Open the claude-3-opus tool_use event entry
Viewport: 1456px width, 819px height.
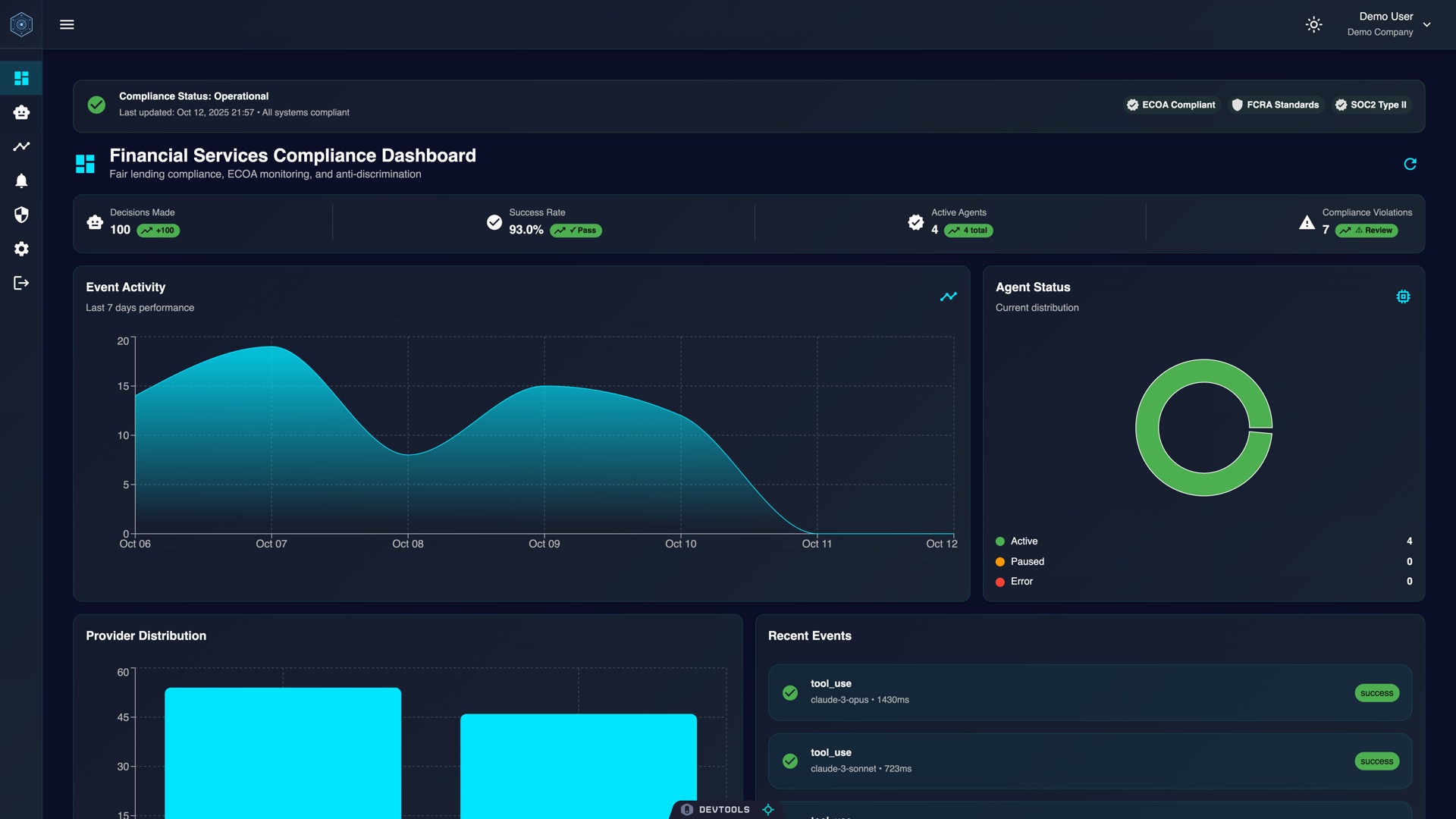pyautogui.click(x=1088, y=692)
